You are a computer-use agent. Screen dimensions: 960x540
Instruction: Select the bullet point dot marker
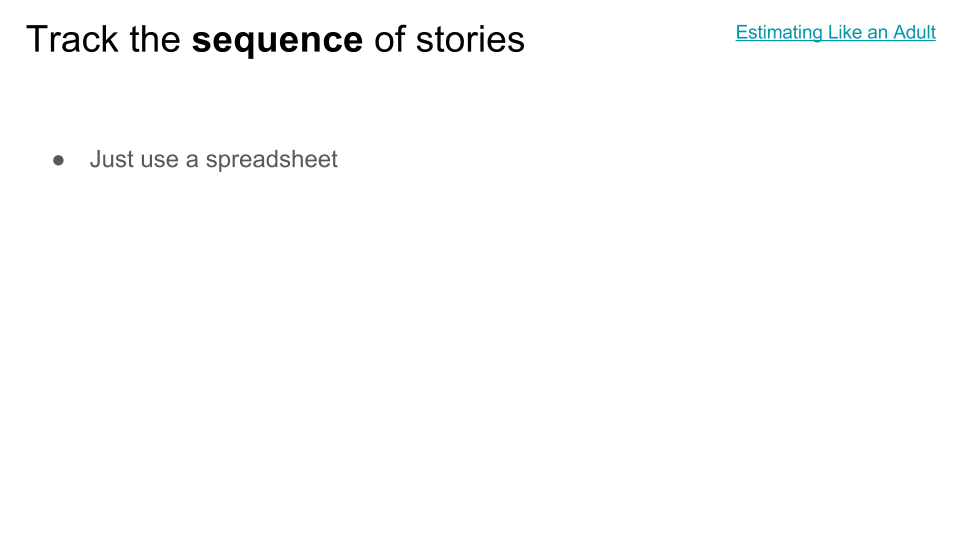(58, 160)
